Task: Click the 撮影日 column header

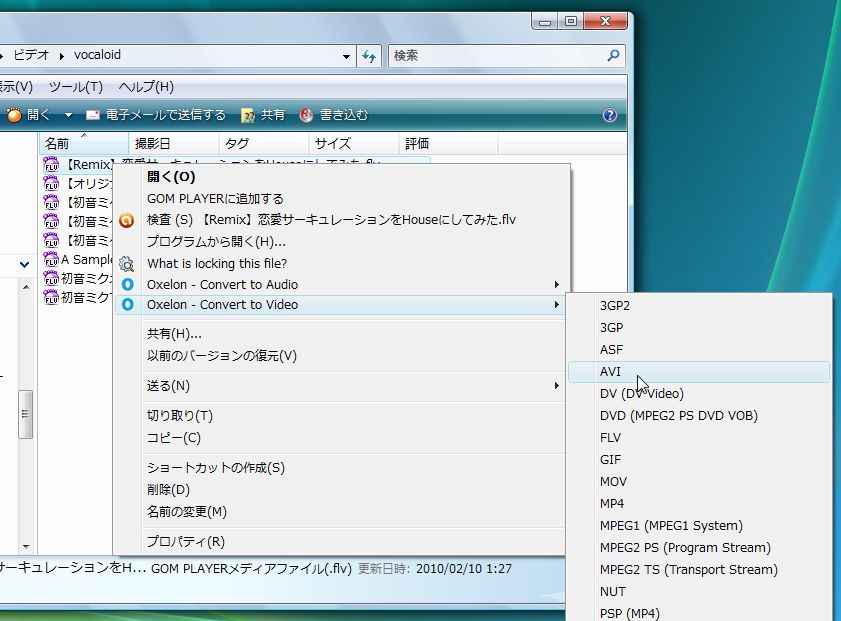Action: coord(174,143)
